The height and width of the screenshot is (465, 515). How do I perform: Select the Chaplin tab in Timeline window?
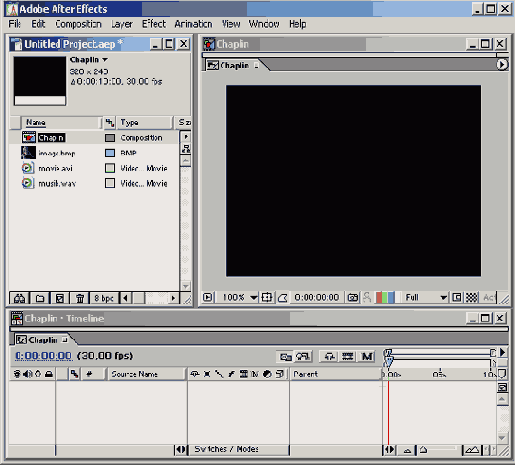(42, 340)
